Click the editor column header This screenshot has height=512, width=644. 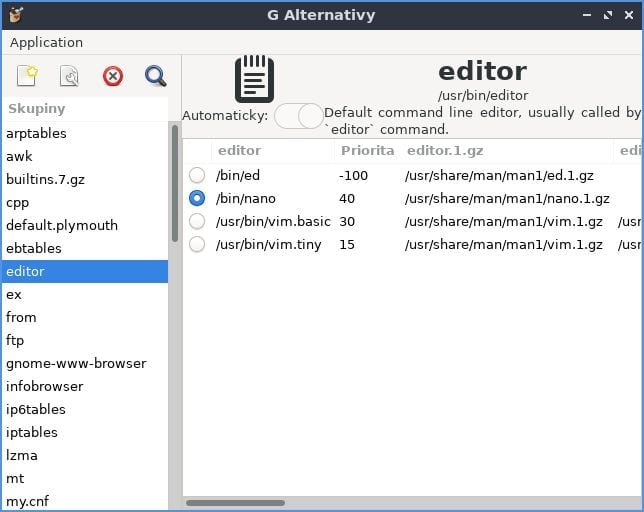(x=273, y=151)
